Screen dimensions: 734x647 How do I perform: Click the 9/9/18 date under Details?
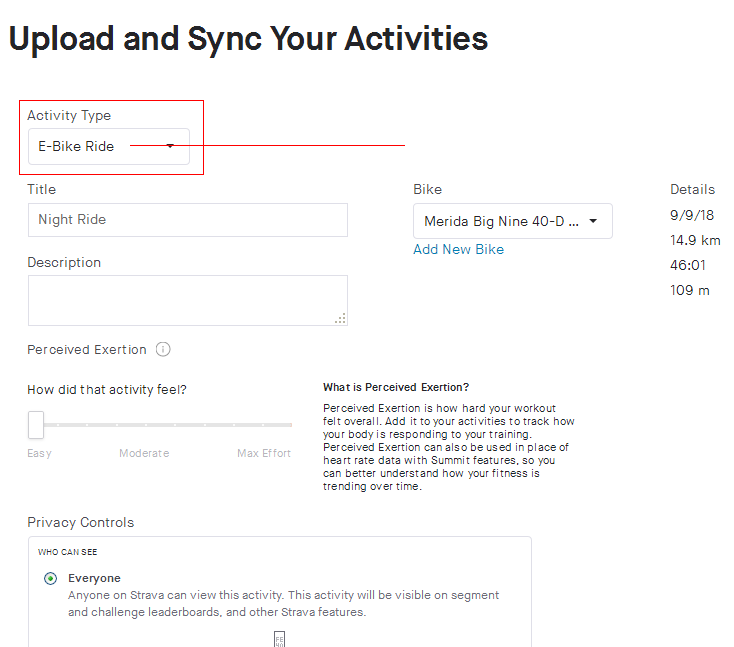coord(692,215)
